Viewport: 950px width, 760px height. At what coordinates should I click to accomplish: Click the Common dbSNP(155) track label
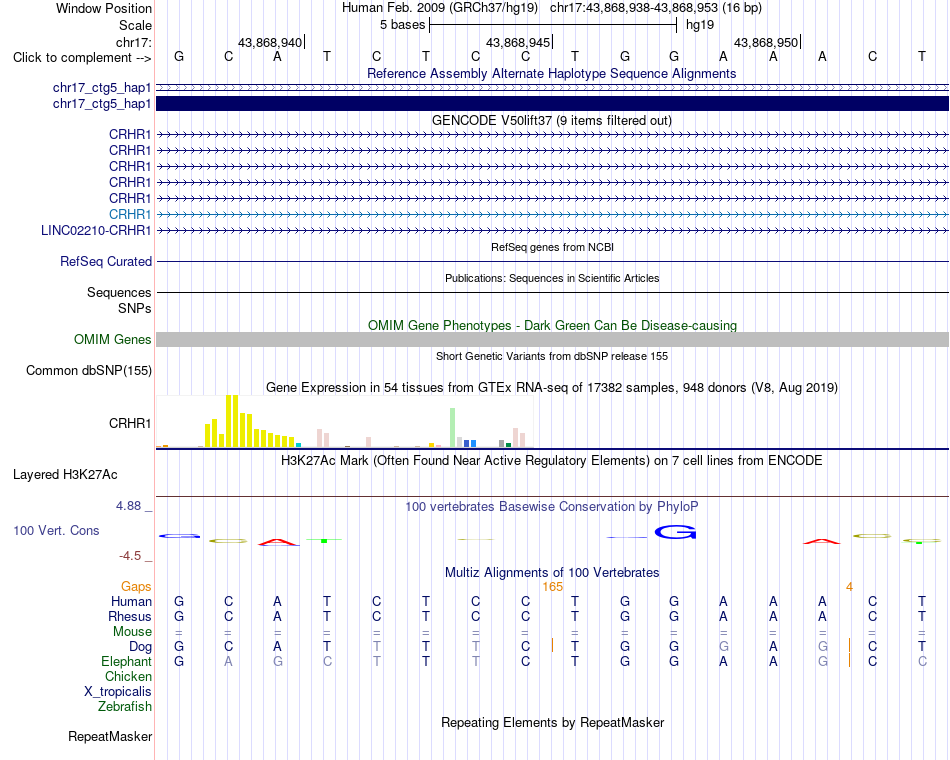point(88,370)
